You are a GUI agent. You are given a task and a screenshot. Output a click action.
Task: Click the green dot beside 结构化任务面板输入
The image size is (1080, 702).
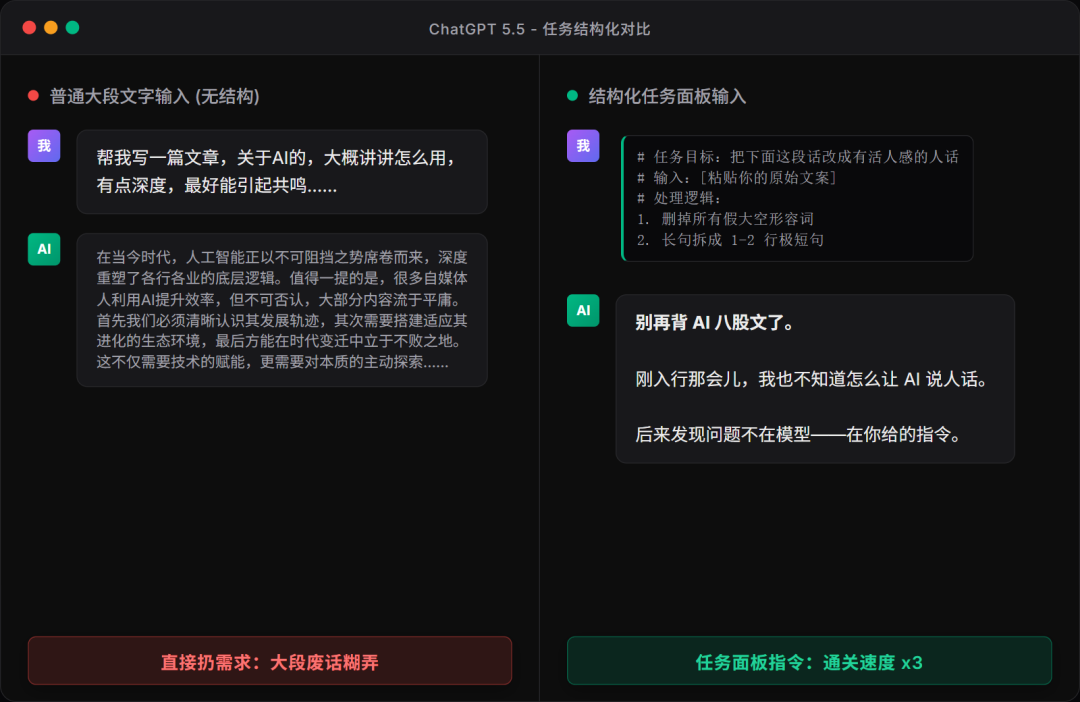pyautogui.click(x=572, y=96)
